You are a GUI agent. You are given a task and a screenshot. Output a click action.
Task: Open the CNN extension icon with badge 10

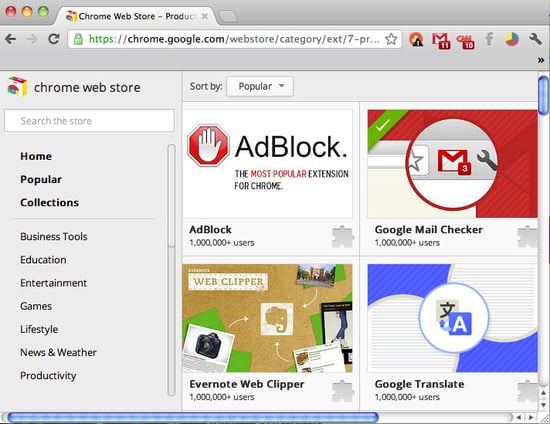[x=466, y=41]
